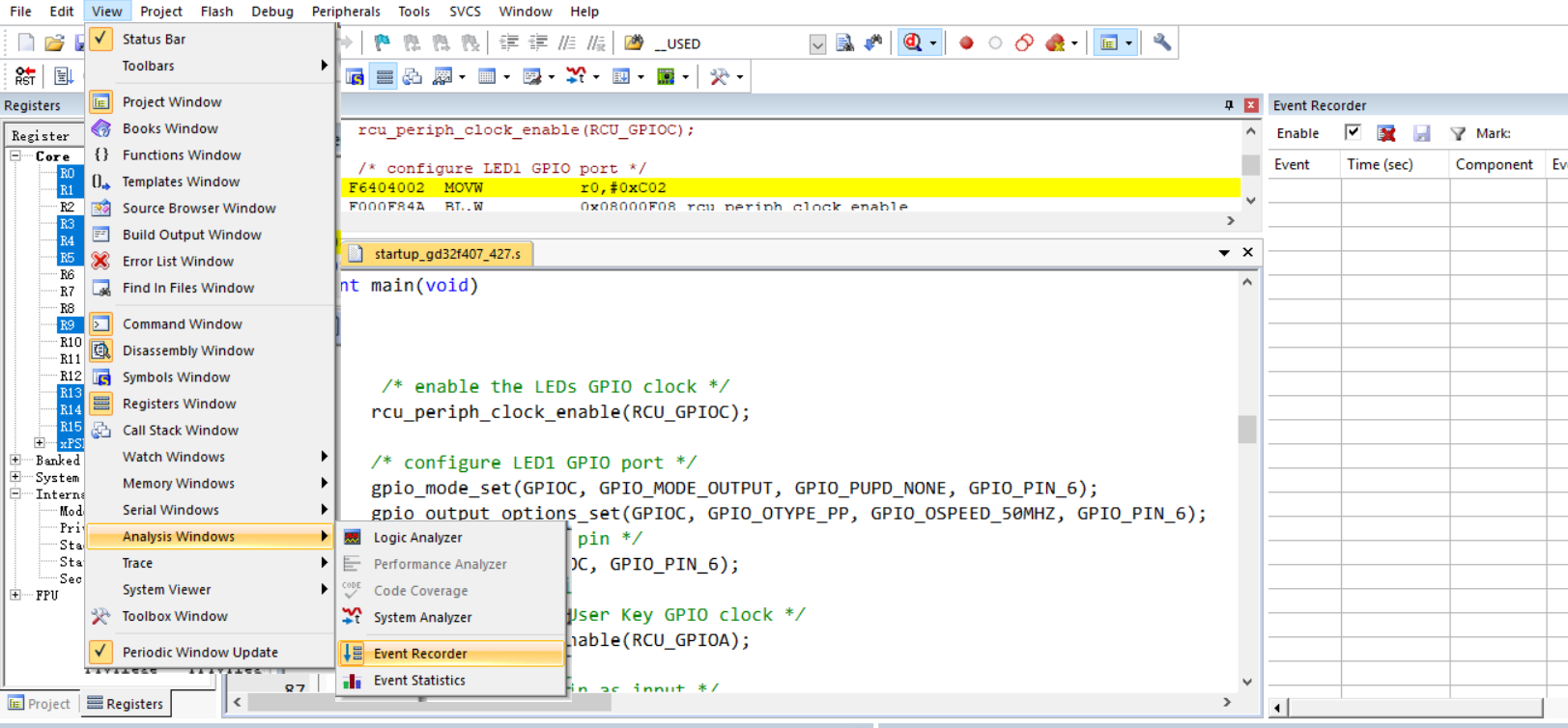Toggle the Symbols Window menu item
This screenshot has width=1568, height=728.
(x=210, y=377)
